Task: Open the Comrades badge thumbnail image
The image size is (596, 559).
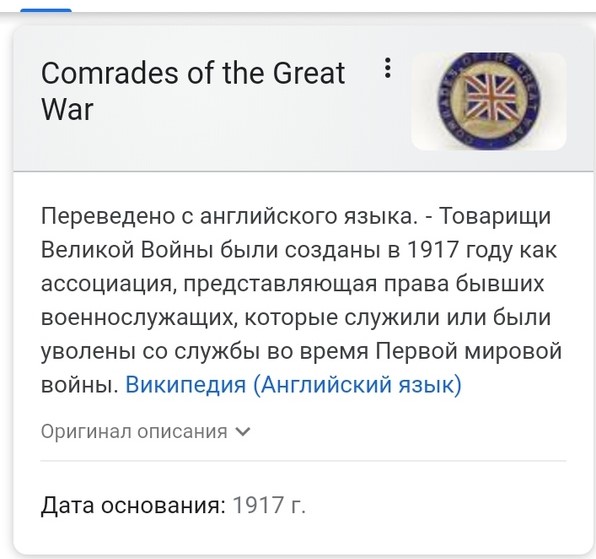Action: tap(489, 101)
